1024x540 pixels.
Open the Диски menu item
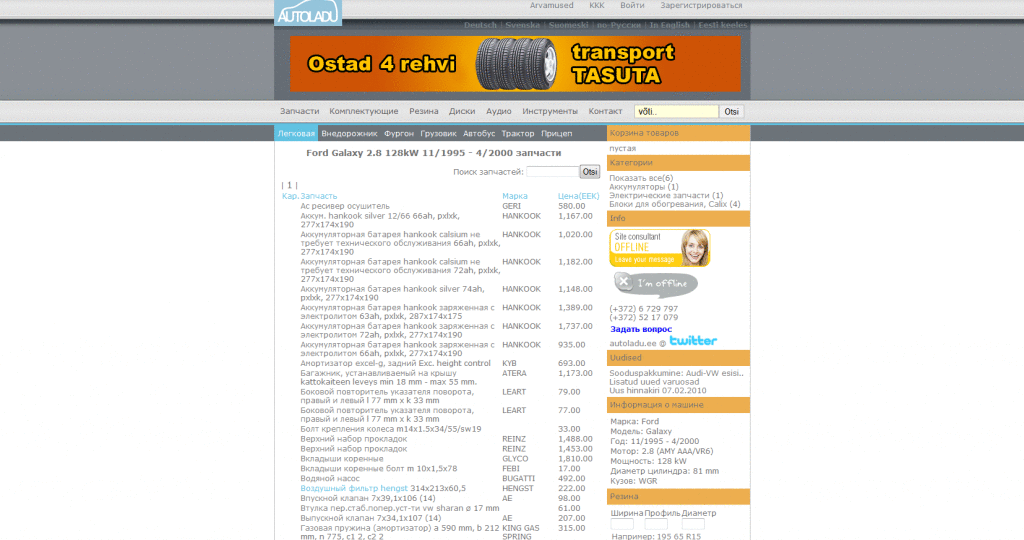(x=462, y=111)
